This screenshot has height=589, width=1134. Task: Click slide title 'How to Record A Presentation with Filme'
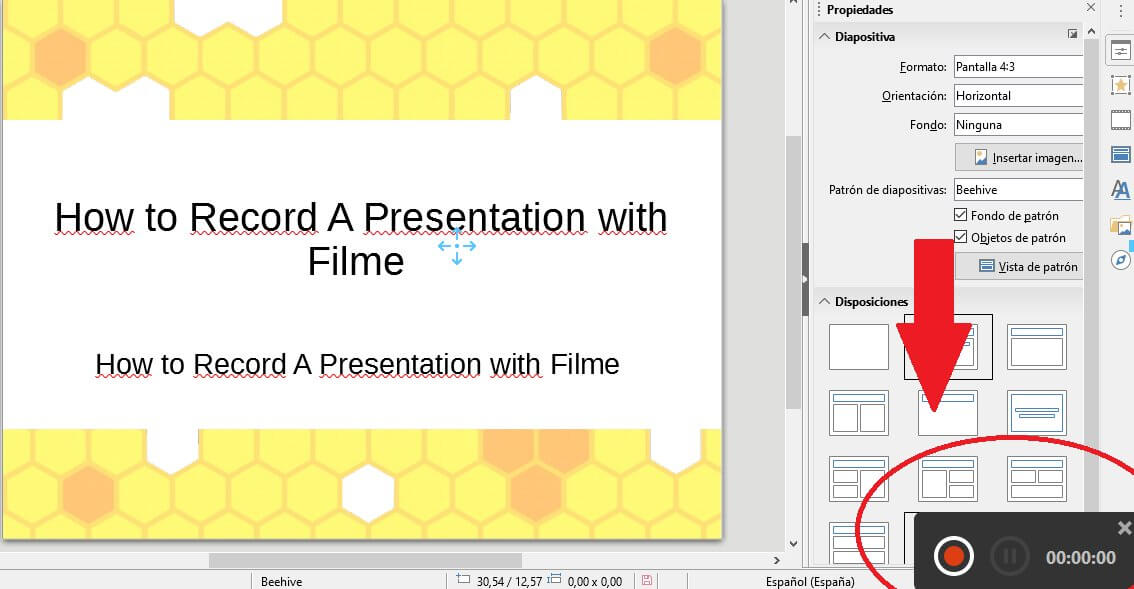coord(361,239)
